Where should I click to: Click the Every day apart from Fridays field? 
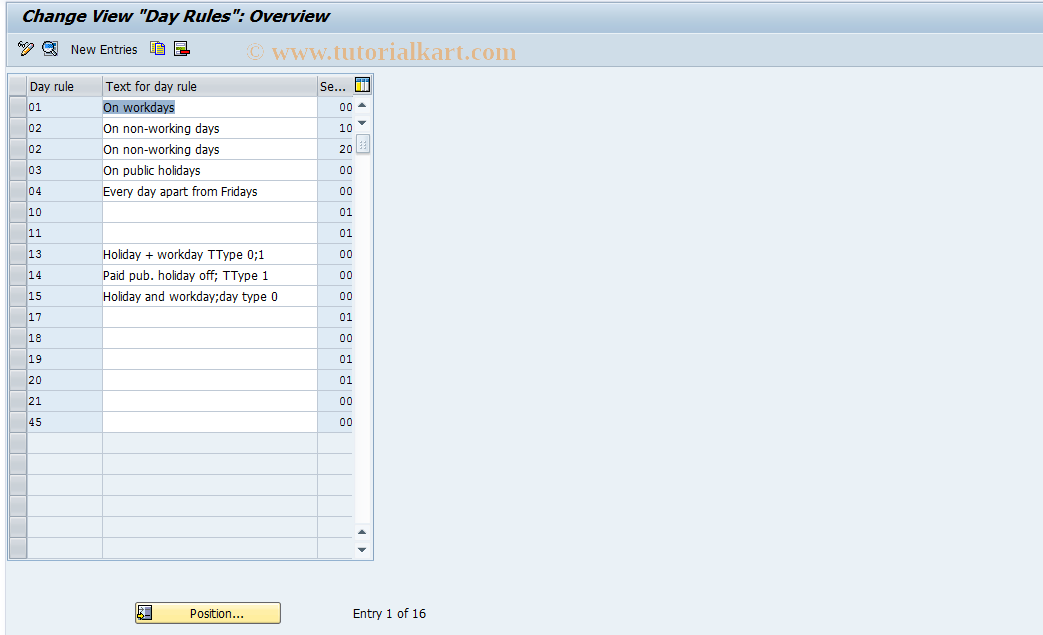pyautogui.click(x=210, y=191)
